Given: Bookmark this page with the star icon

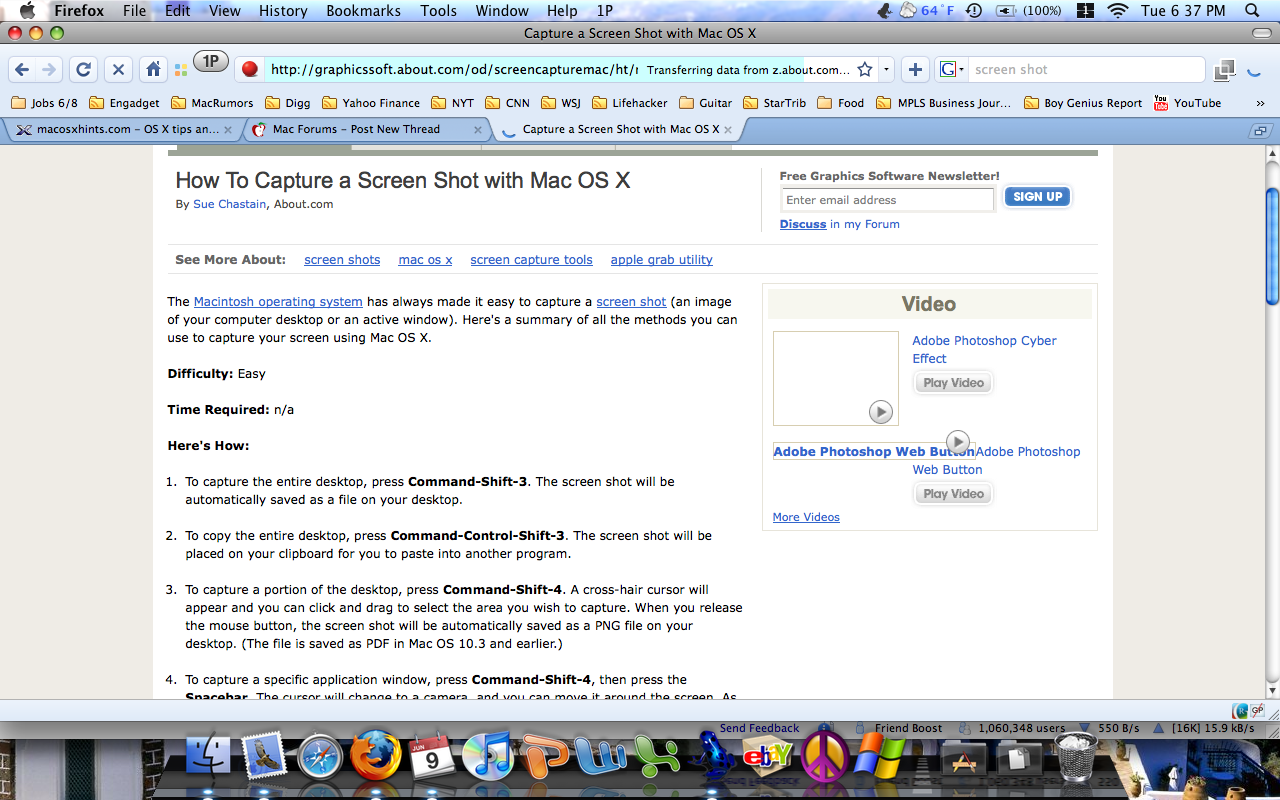Looking at the screenshot, I should pos(865,70).
